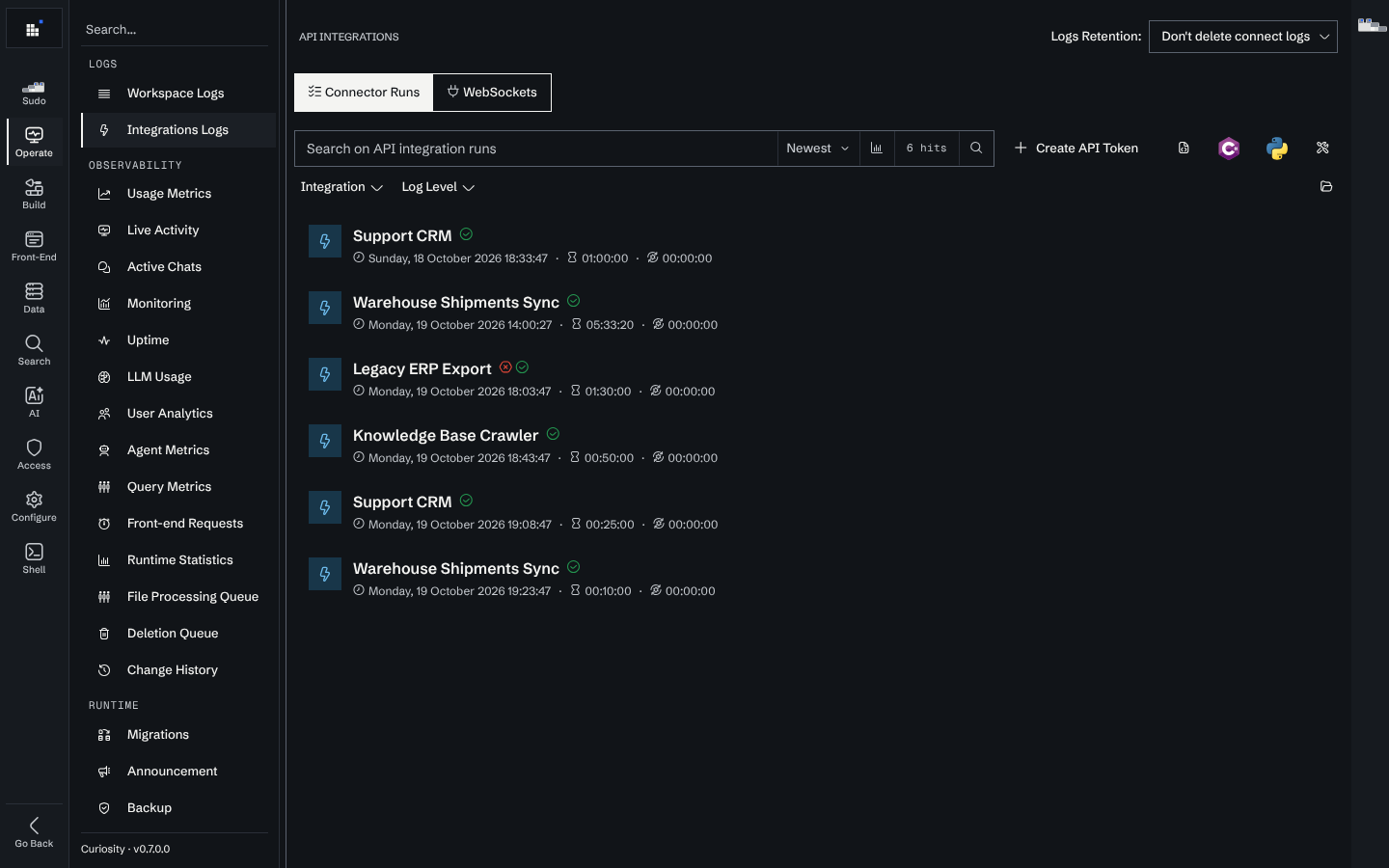Open the Front-End section
1389x868 pixels.
click(34, 246)
